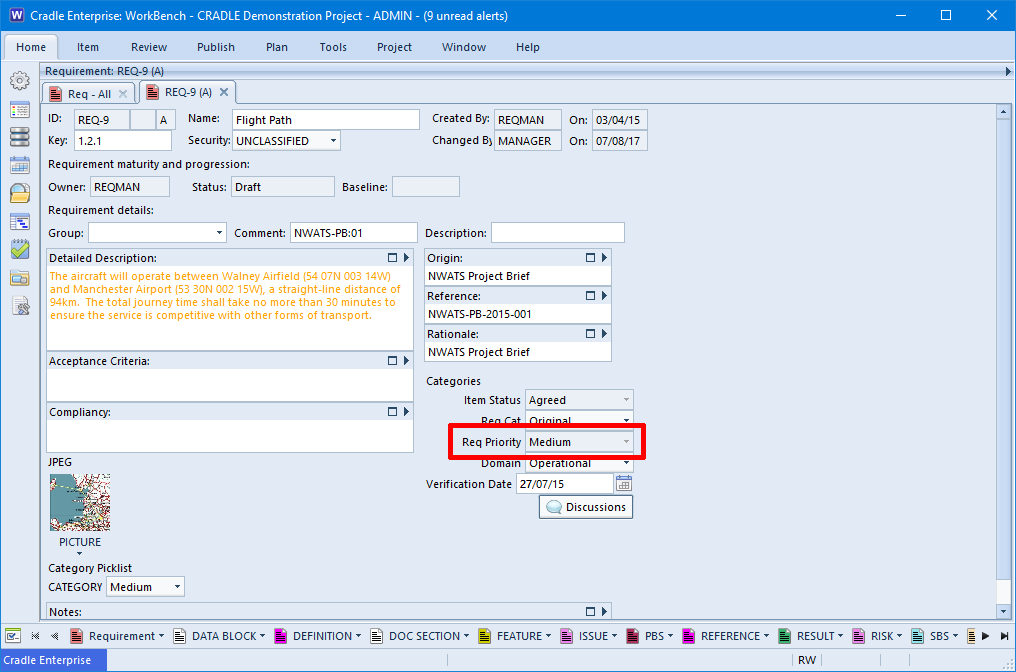Maximize the Origin frame

coord(590,258)
